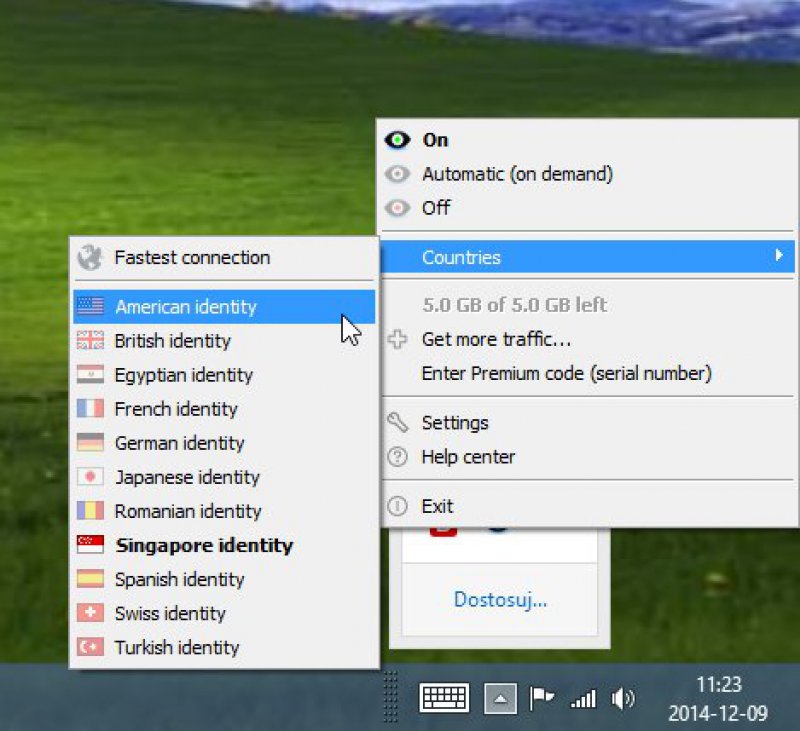The width and height of the screenshot is (800, 731).
Task: Choose Fastest connection
Action: [224, 258]
